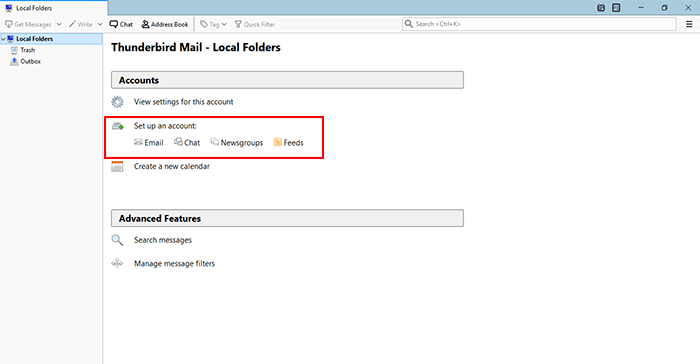This screenshot has width=700, height=364.
Task: Open the Write dropdown arrow
Action: tap(100, 24)
